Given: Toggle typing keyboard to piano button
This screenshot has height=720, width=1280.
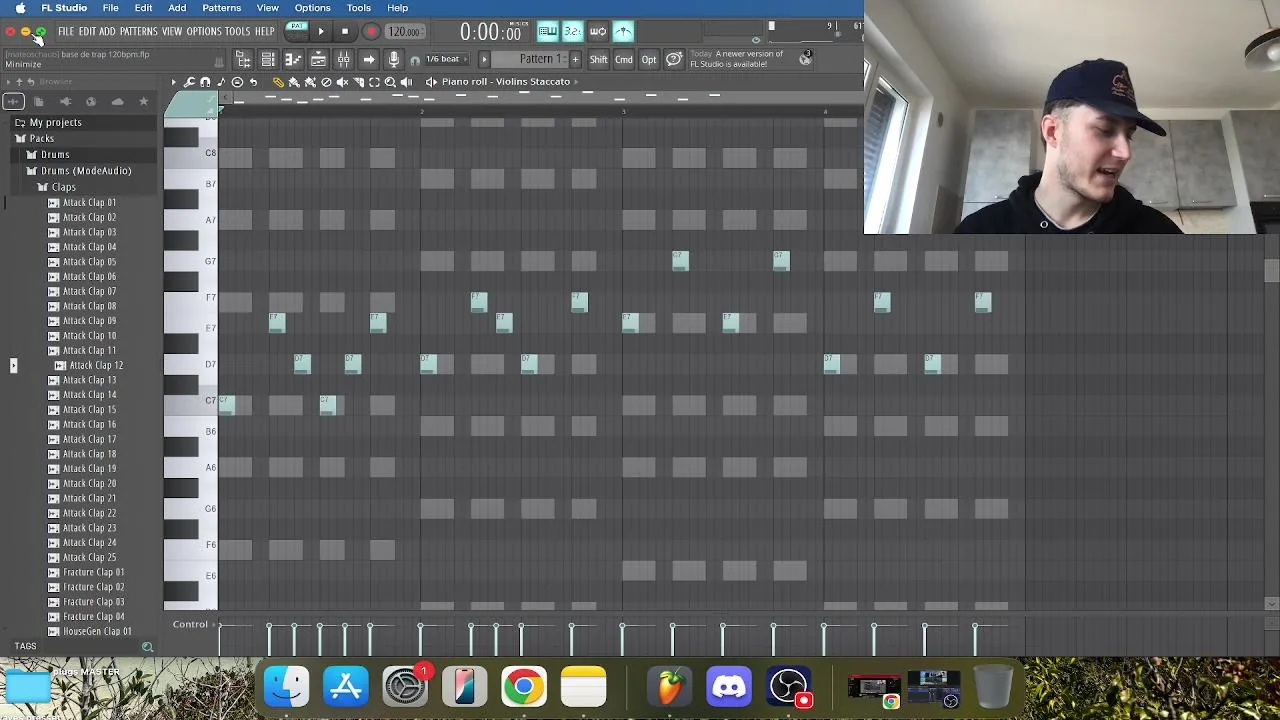Looking at the screenshot, I should 547,31.
